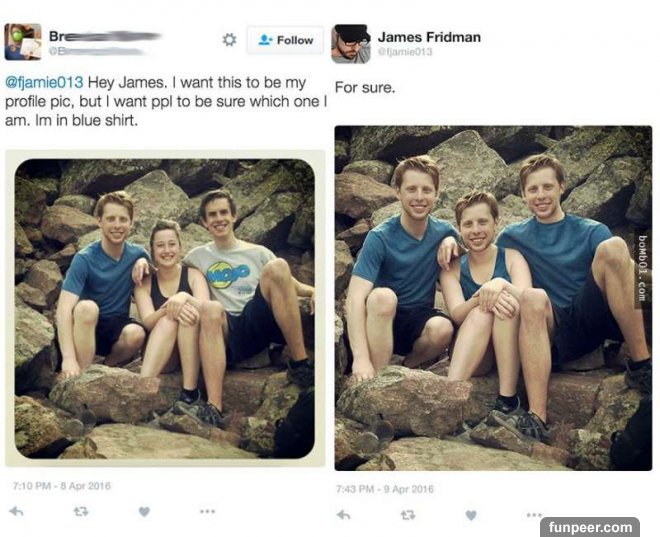Open more options on right tweet
The height and width of the screenshot is (537, 660).
pyautogui.click(x=534, y=514)
